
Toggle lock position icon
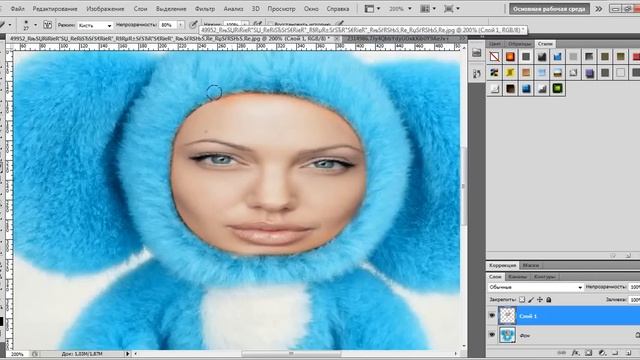tap(540, 300)
